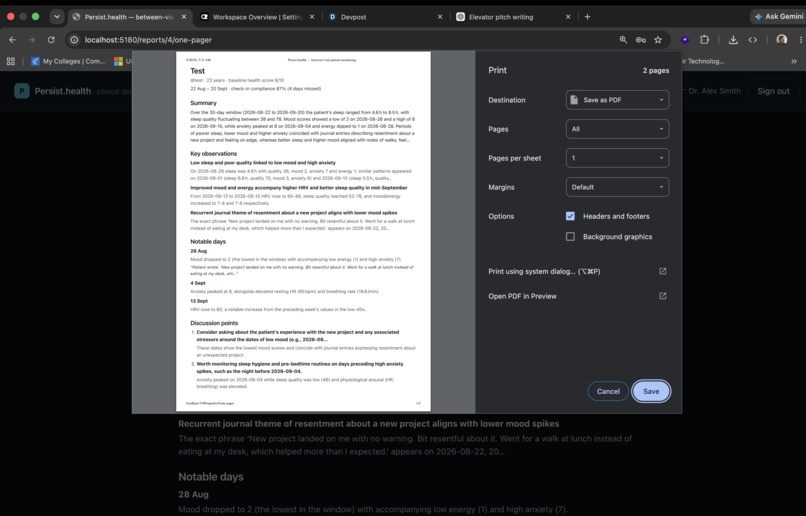Reload the current page
The image size is (806, 516).
(51, 40)
